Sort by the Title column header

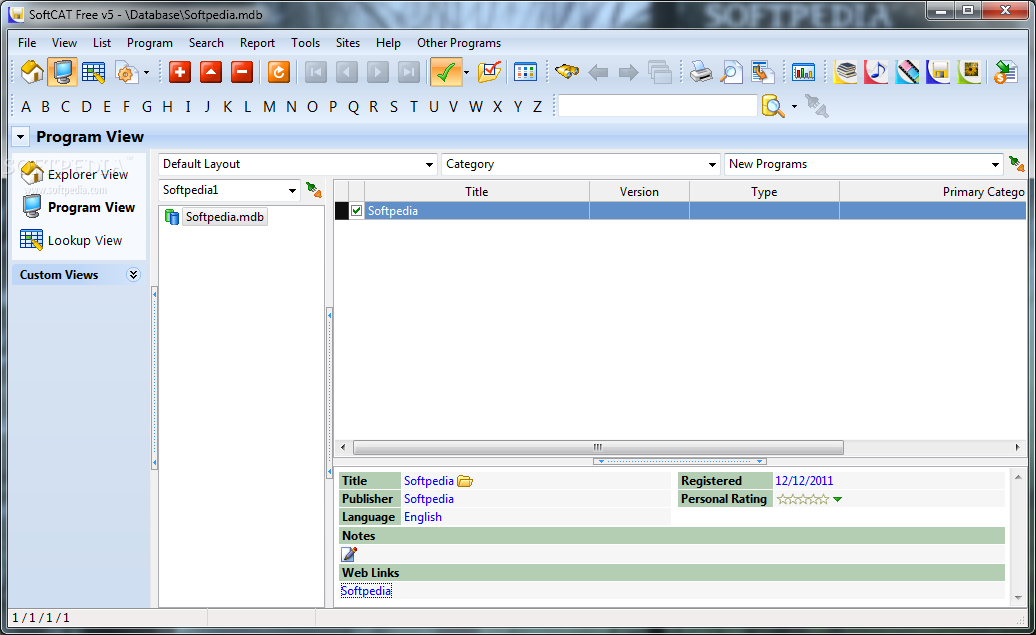pyautogui.click(x=476, y=192)
